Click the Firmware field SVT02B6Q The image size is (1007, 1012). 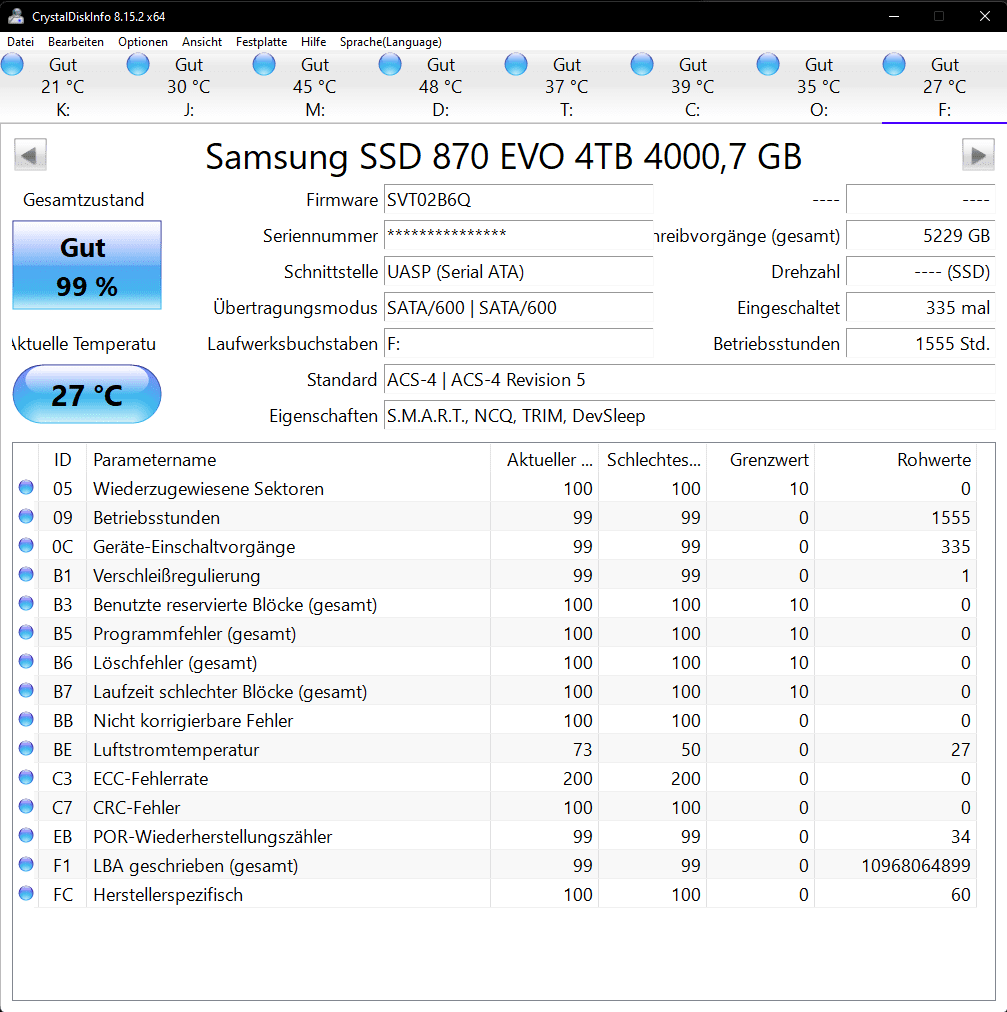[x=518, y=199]
